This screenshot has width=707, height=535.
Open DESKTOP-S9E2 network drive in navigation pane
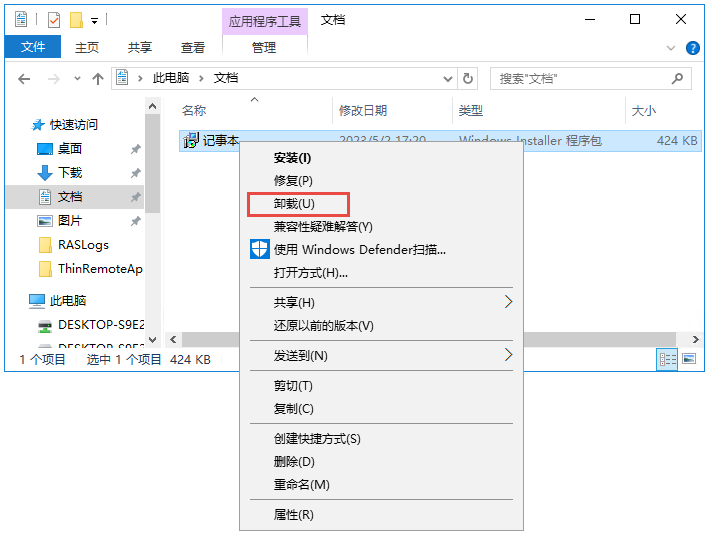[x=101, y=325]
